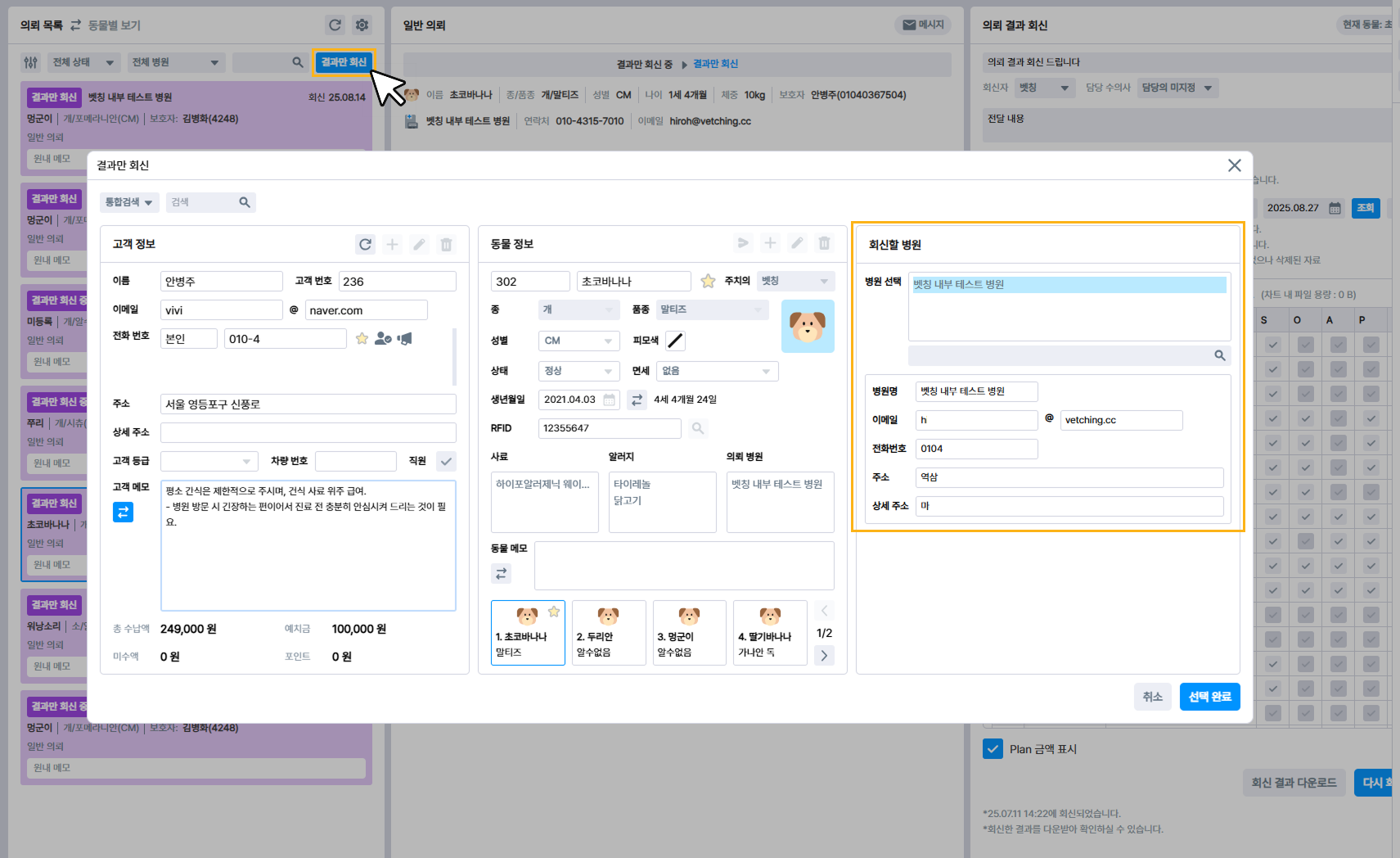
Task: Click the 조회 button beside the date
Action: point(1366,208)
